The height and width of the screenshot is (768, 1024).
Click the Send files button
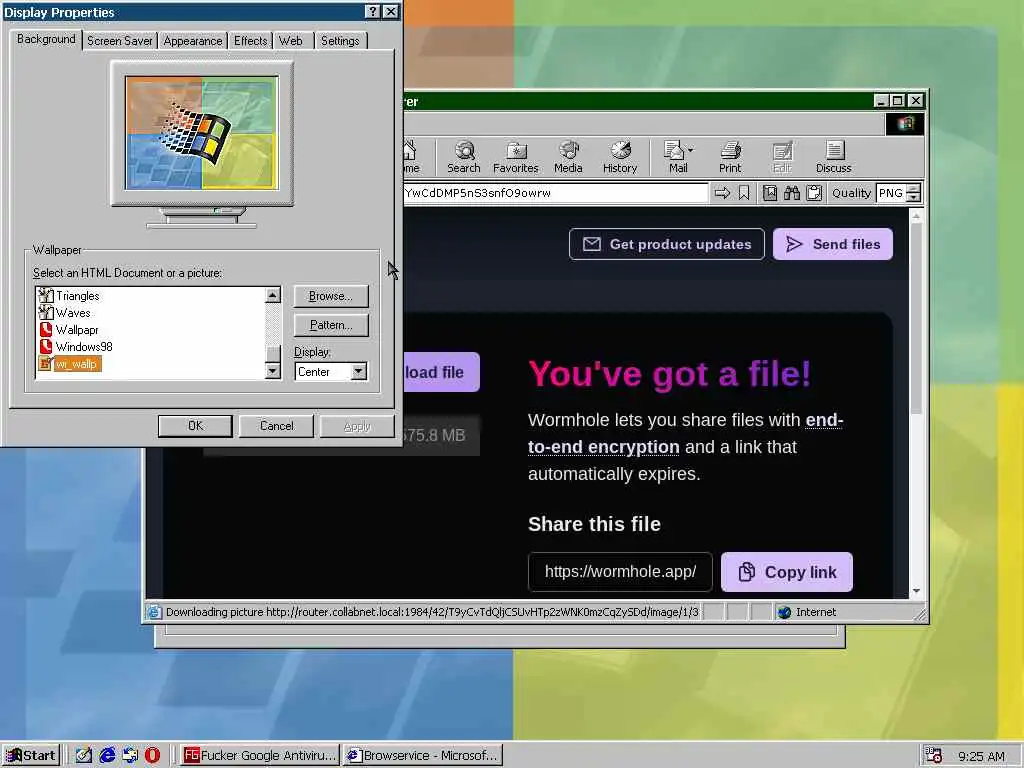pos(833,244)
